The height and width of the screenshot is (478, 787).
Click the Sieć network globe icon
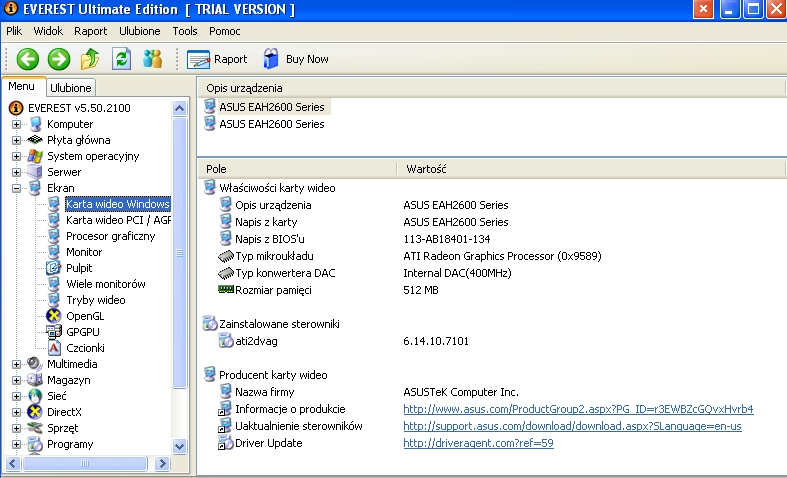pos(35,396)
